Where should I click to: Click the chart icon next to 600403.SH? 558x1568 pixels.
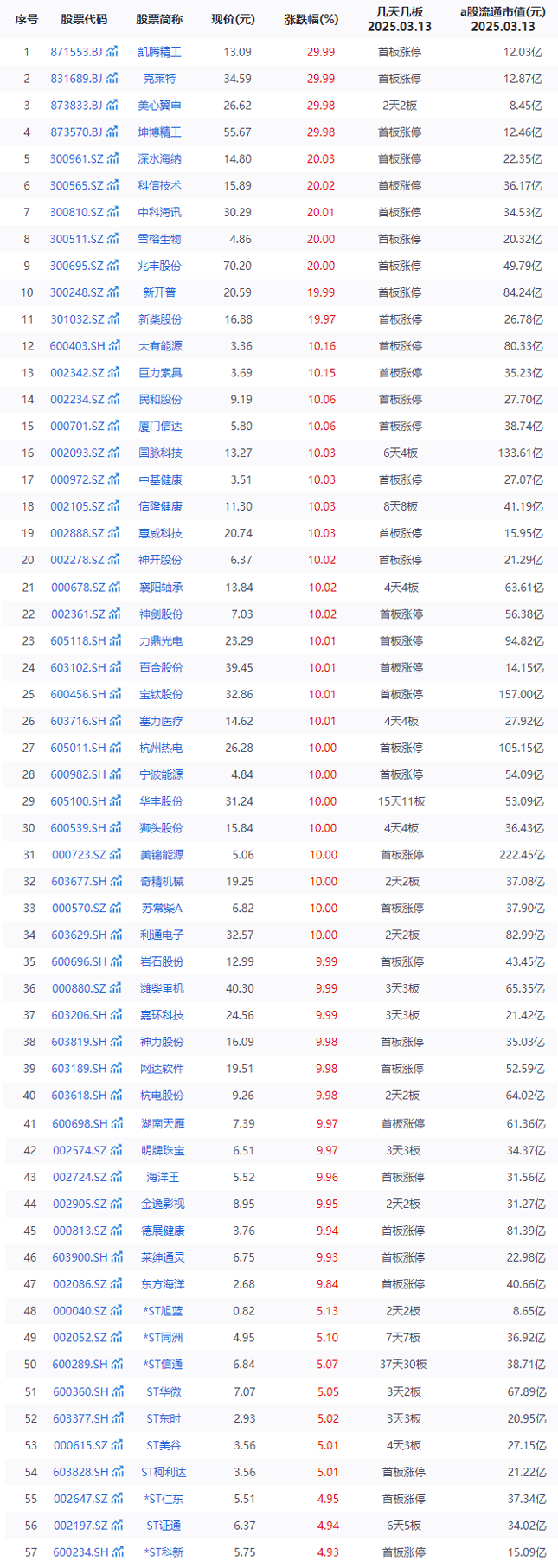point(114,346)
